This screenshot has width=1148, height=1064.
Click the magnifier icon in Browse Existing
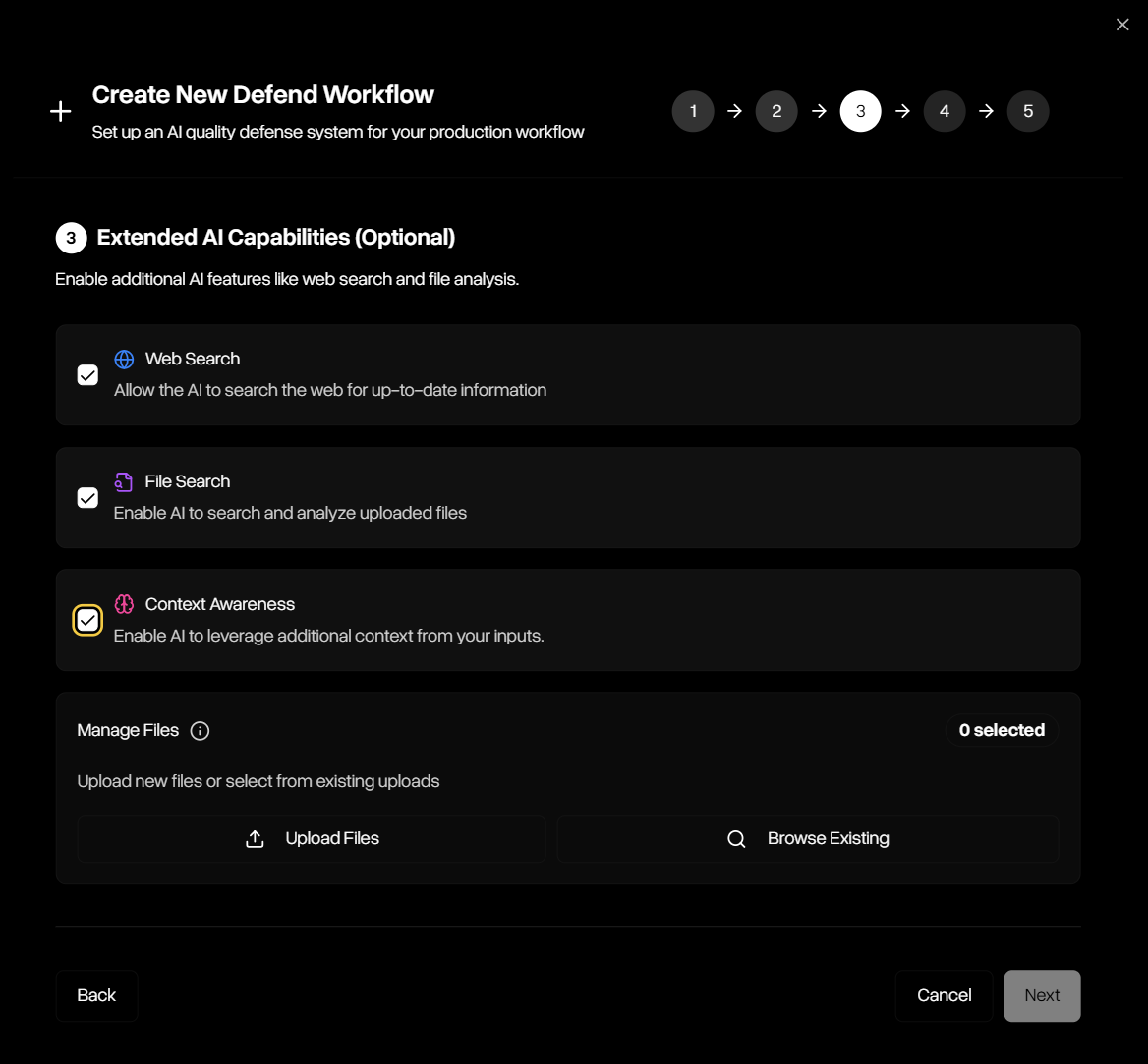click(736, 838)
